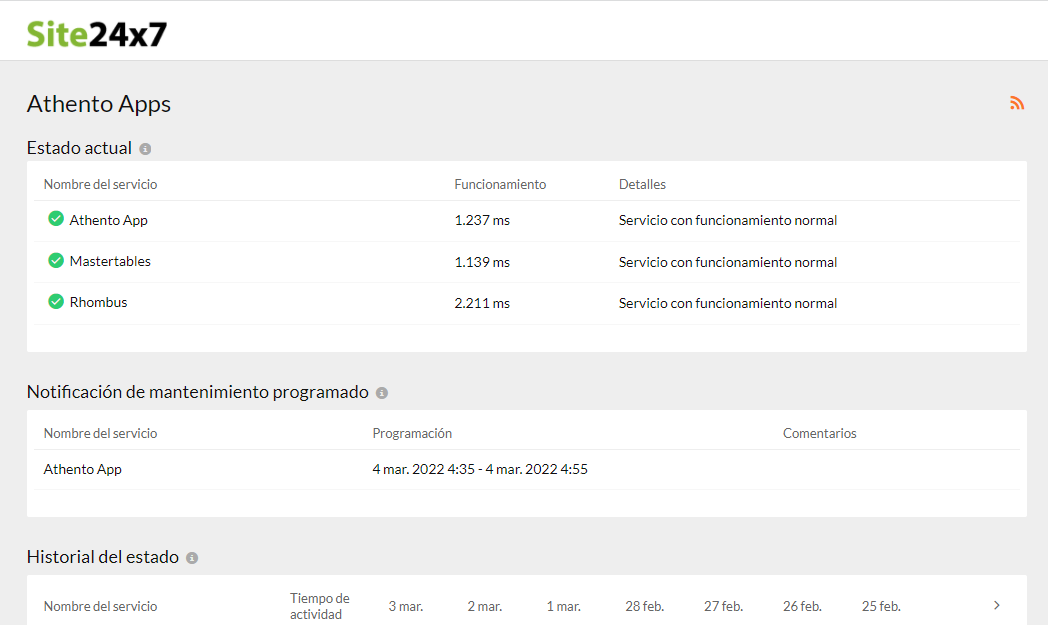Select the Rhombus service name

pyautogui.click(x=98, y=302)
